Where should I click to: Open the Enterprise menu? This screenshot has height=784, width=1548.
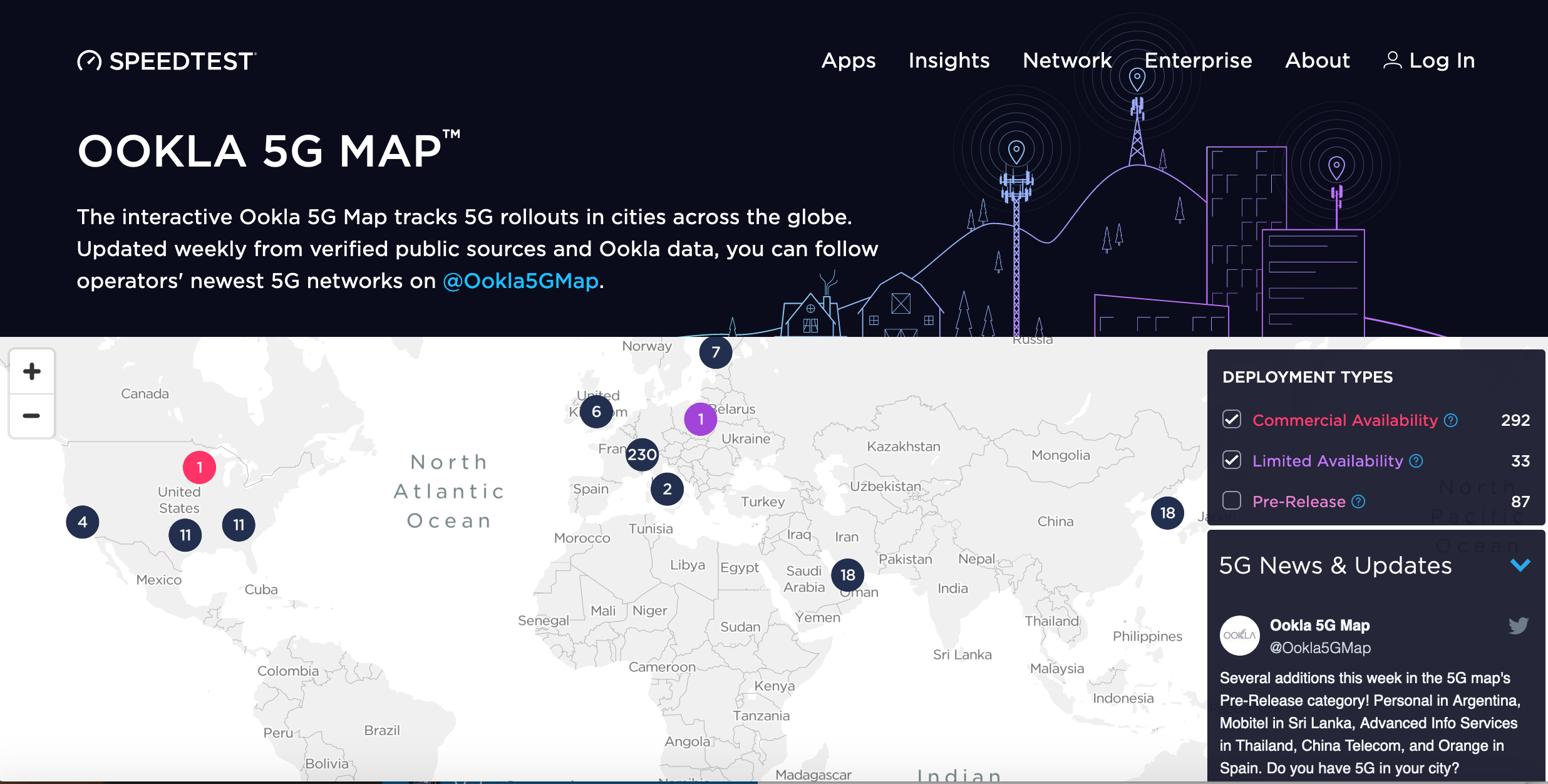pyautogui.click(x=1199, y=60)
